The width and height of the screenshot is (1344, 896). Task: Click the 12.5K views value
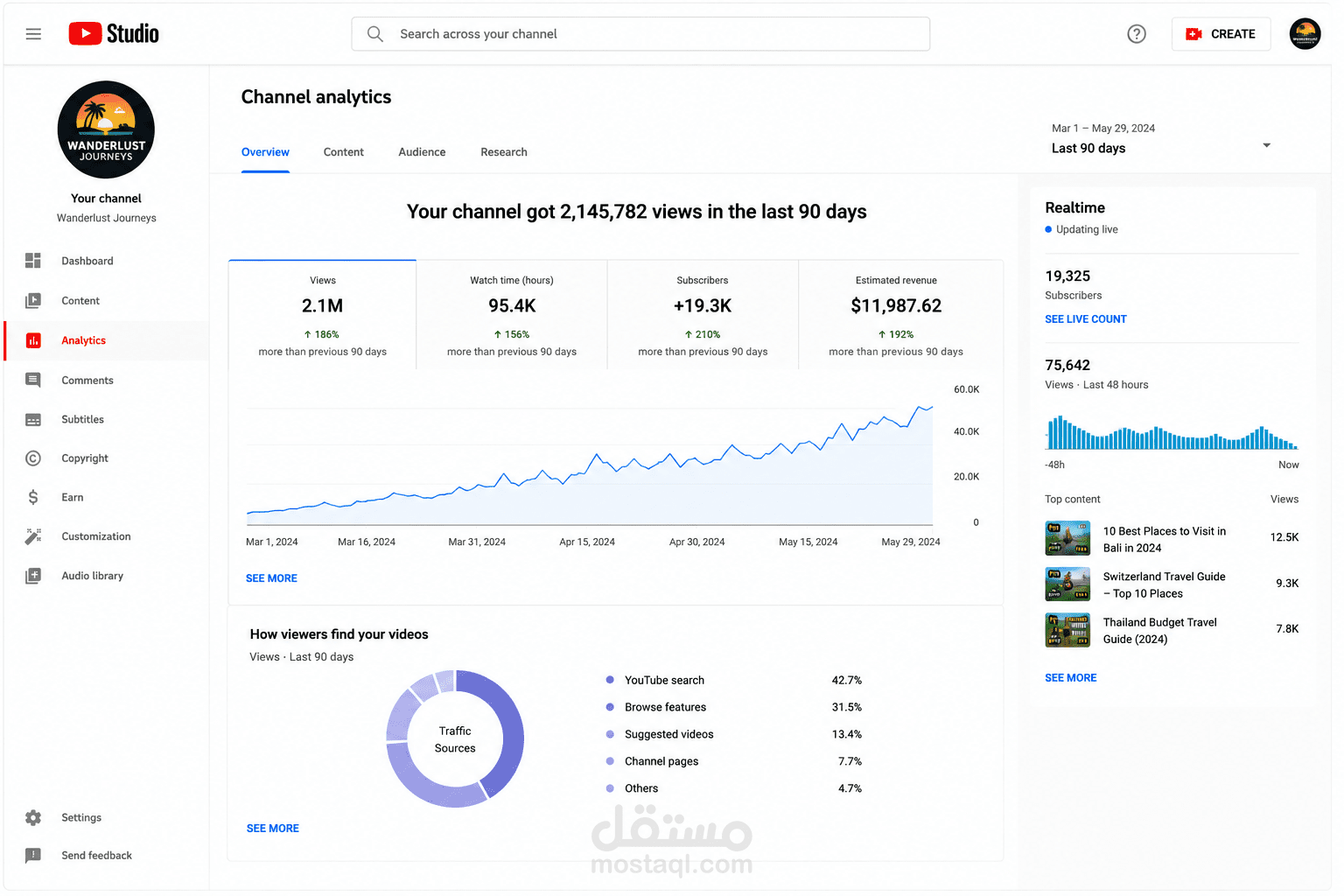1284,538
